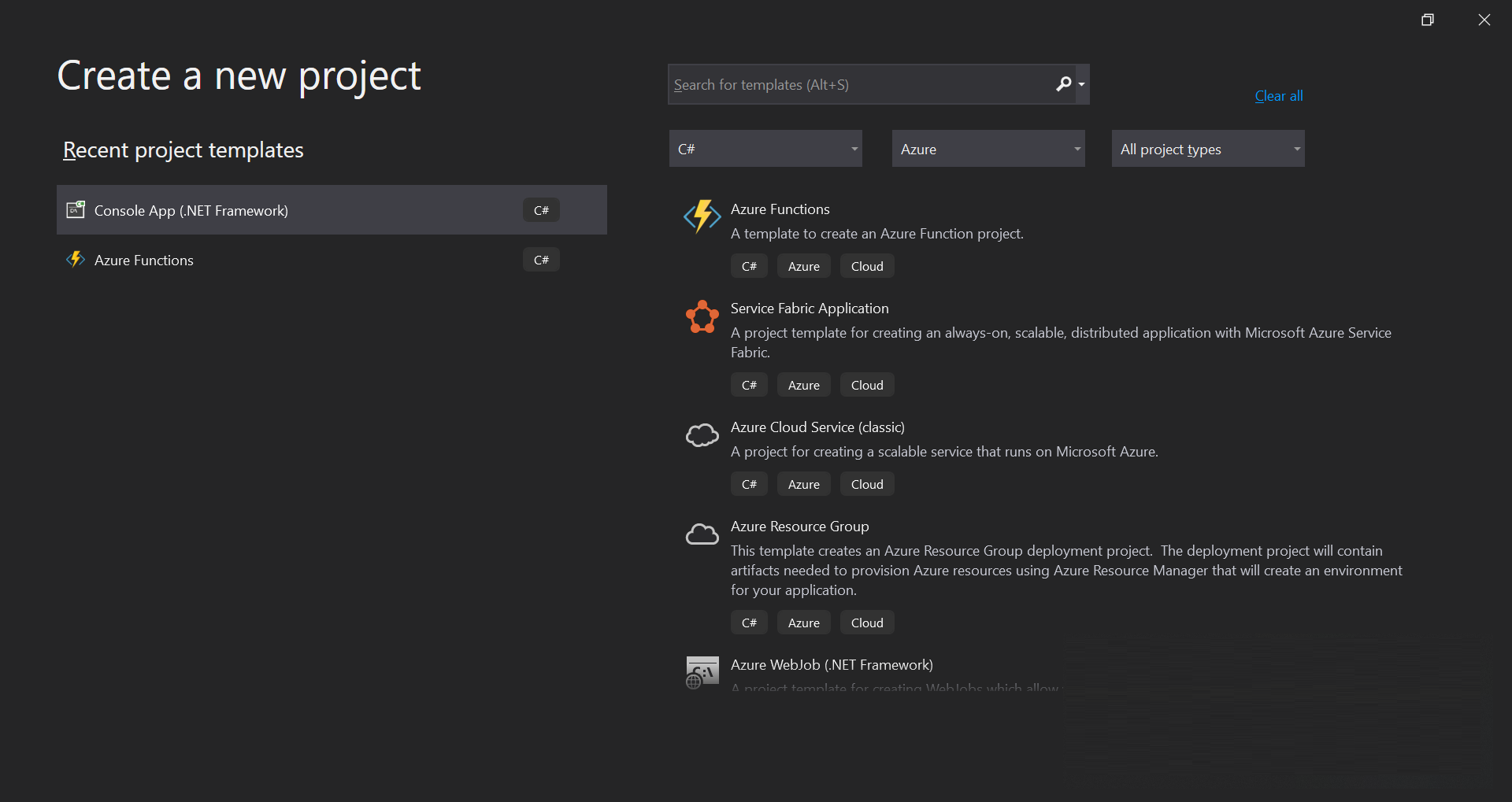
Task: Click the search magnifier icon
Action: point(1063,83)
